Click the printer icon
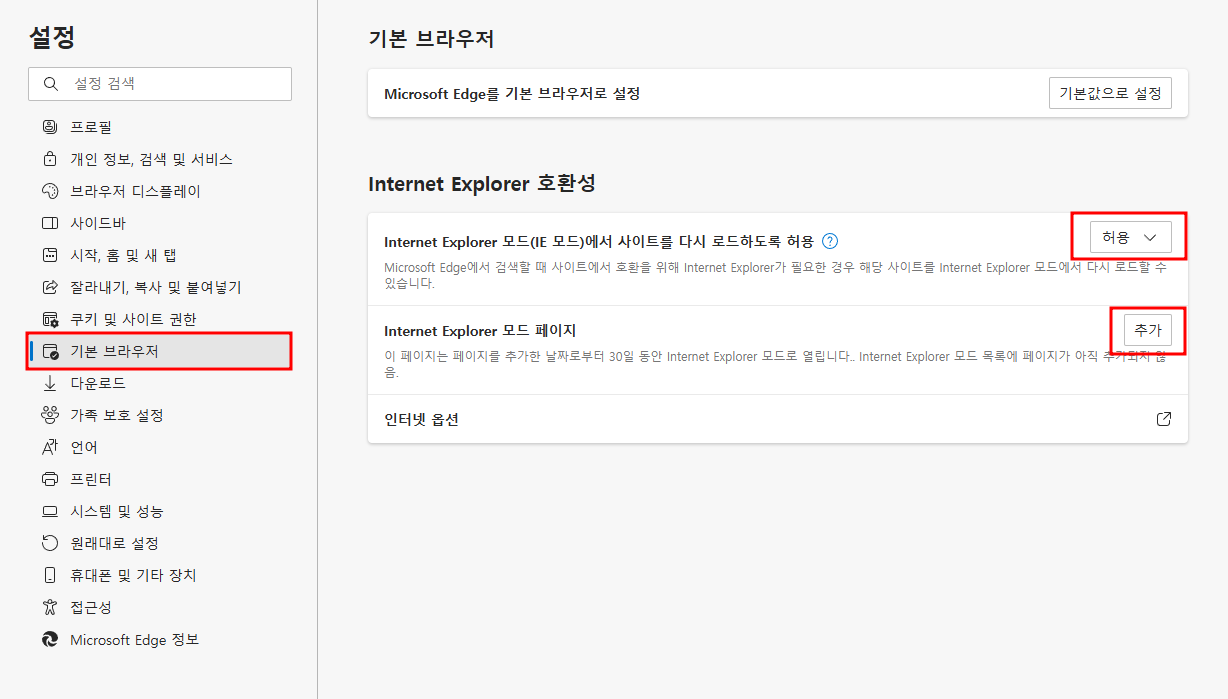 pos(50,479)
